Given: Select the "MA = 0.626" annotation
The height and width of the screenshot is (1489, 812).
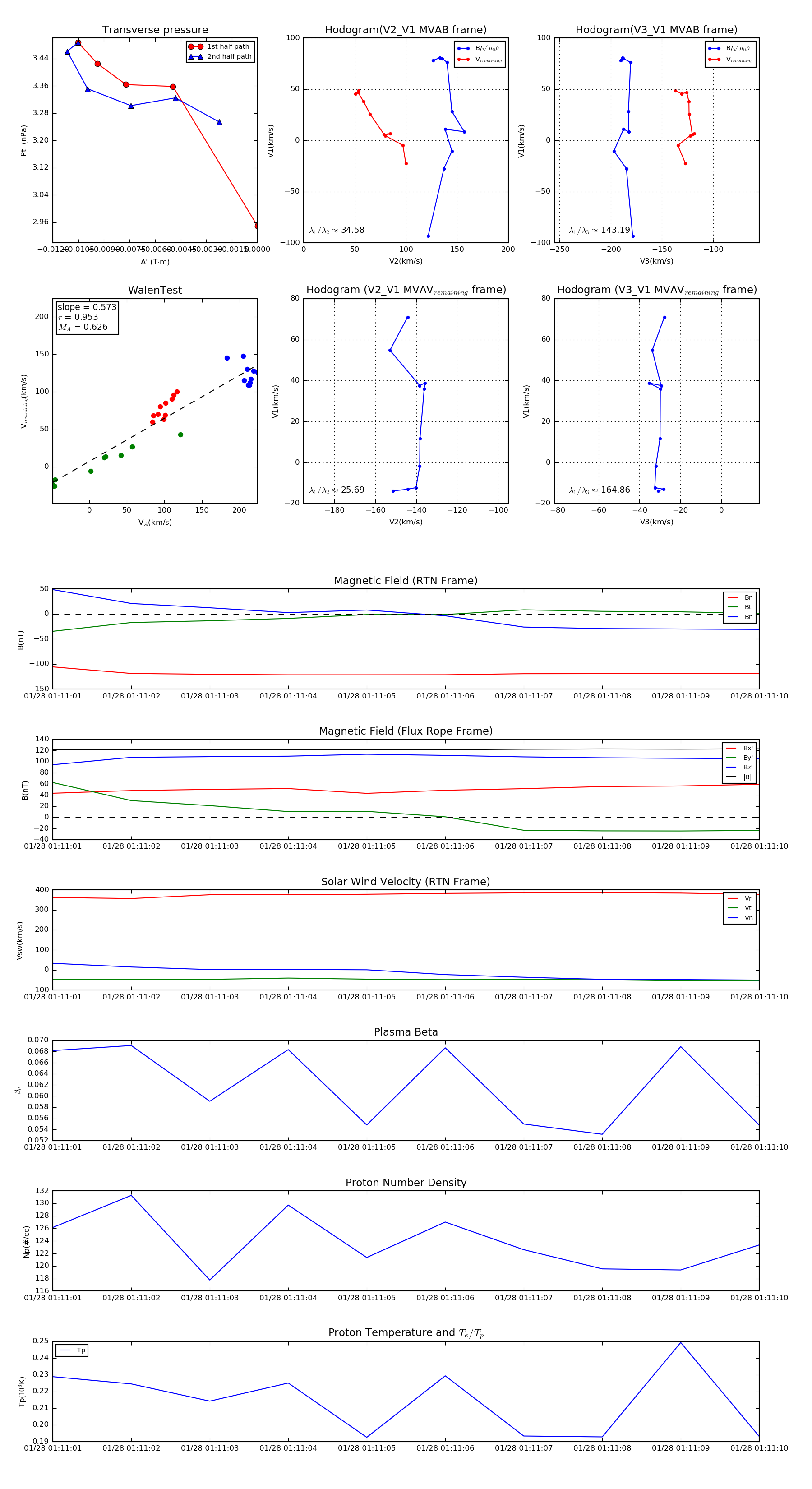Looking at the screenshot, I should click(83, 327).
